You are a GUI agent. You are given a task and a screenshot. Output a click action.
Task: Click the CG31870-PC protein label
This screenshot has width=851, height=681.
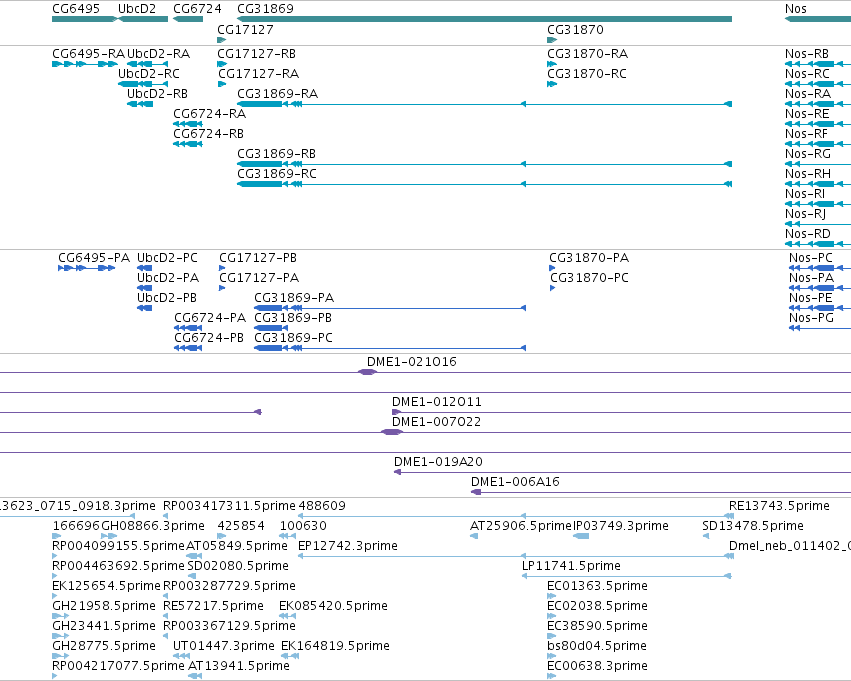(589, 278)
